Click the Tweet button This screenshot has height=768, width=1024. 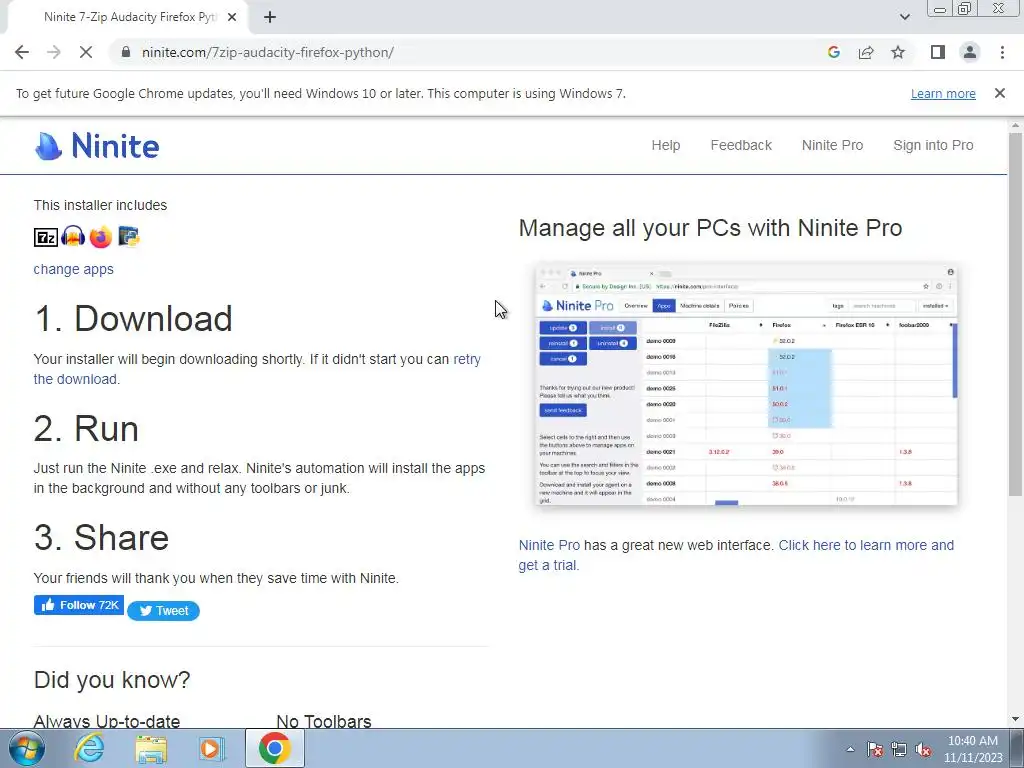point(163,611)
